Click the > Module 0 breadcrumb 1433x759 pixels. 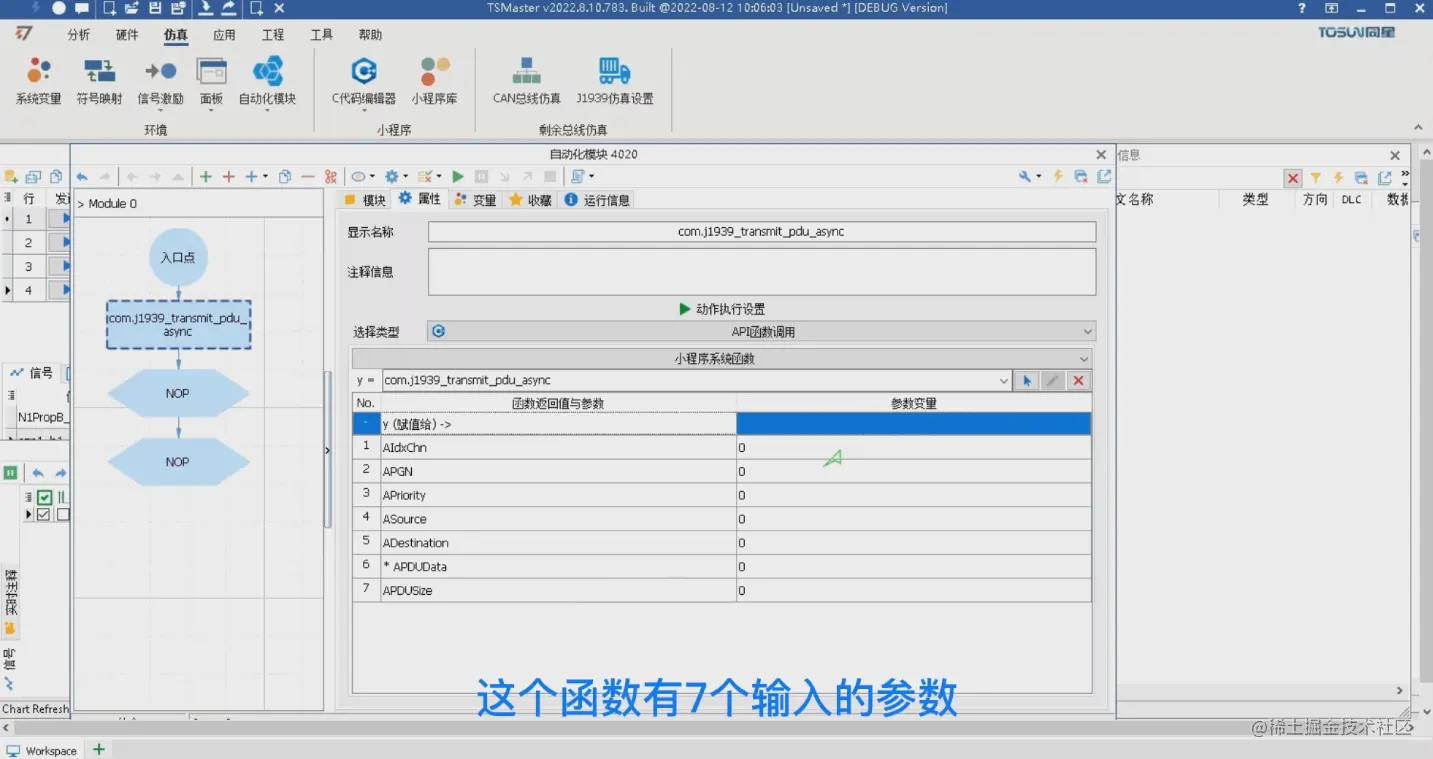[x=107, y=203]
